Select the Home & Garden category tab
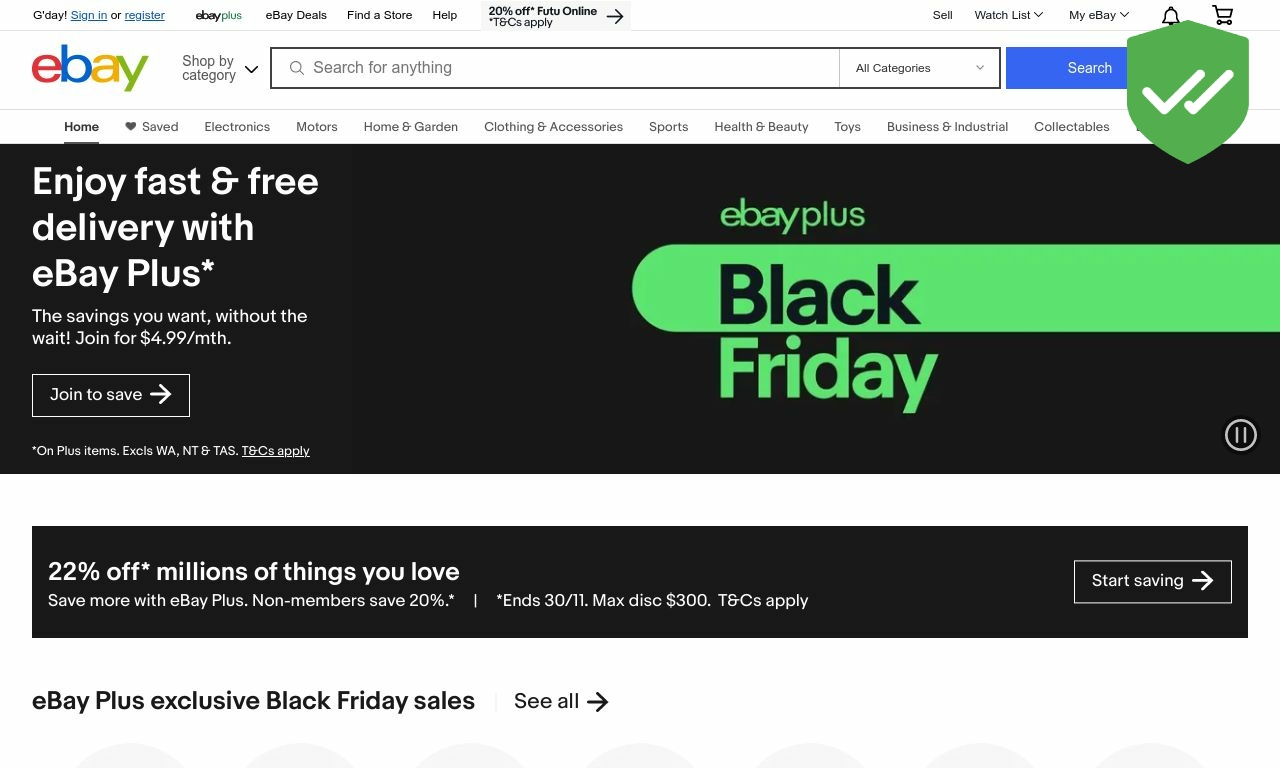This screenshot has height=768, width=1280. [411, 127]
